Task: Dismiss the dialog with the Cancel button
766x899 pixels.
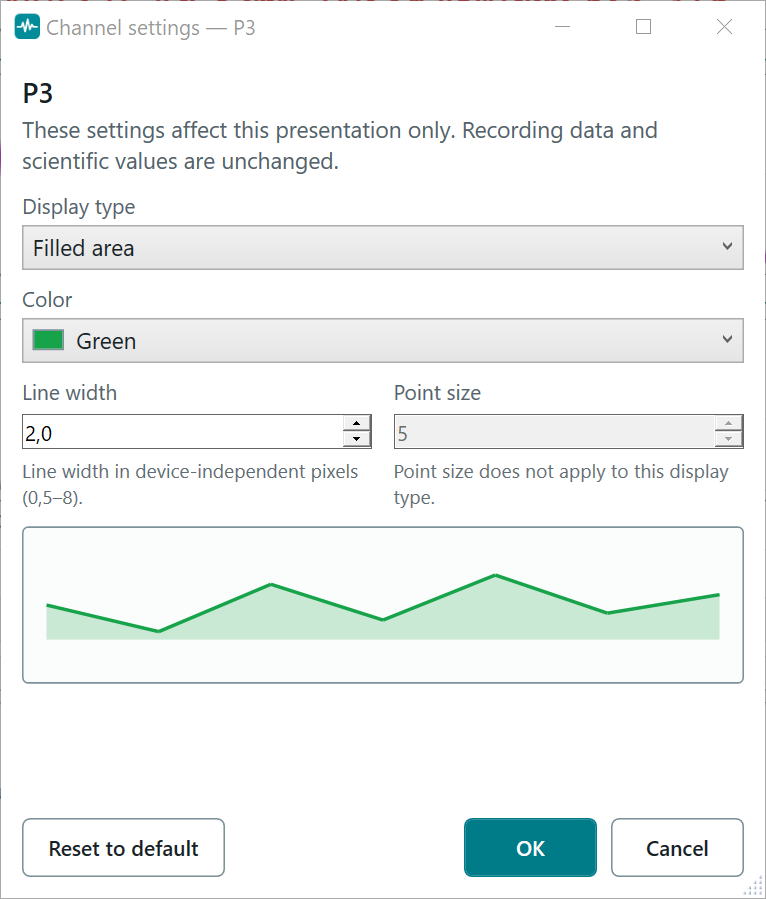Action: pyautogui.click(x=677, y=847)
